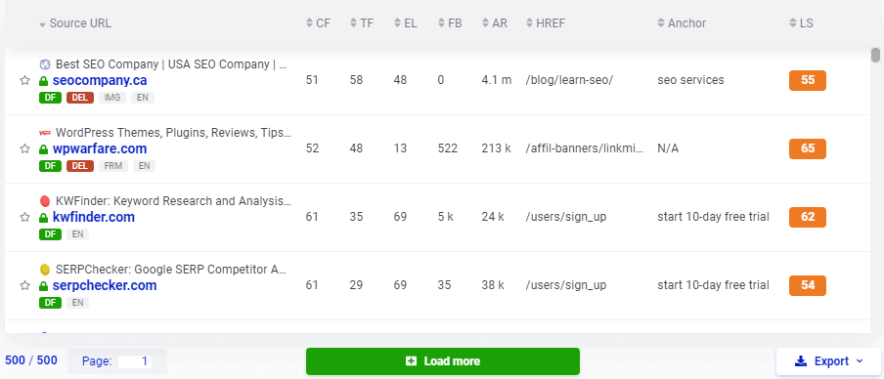884x379 pixels.
Task: Click the star icon beside serpchecker.com
Action: (x=24, y=285)
